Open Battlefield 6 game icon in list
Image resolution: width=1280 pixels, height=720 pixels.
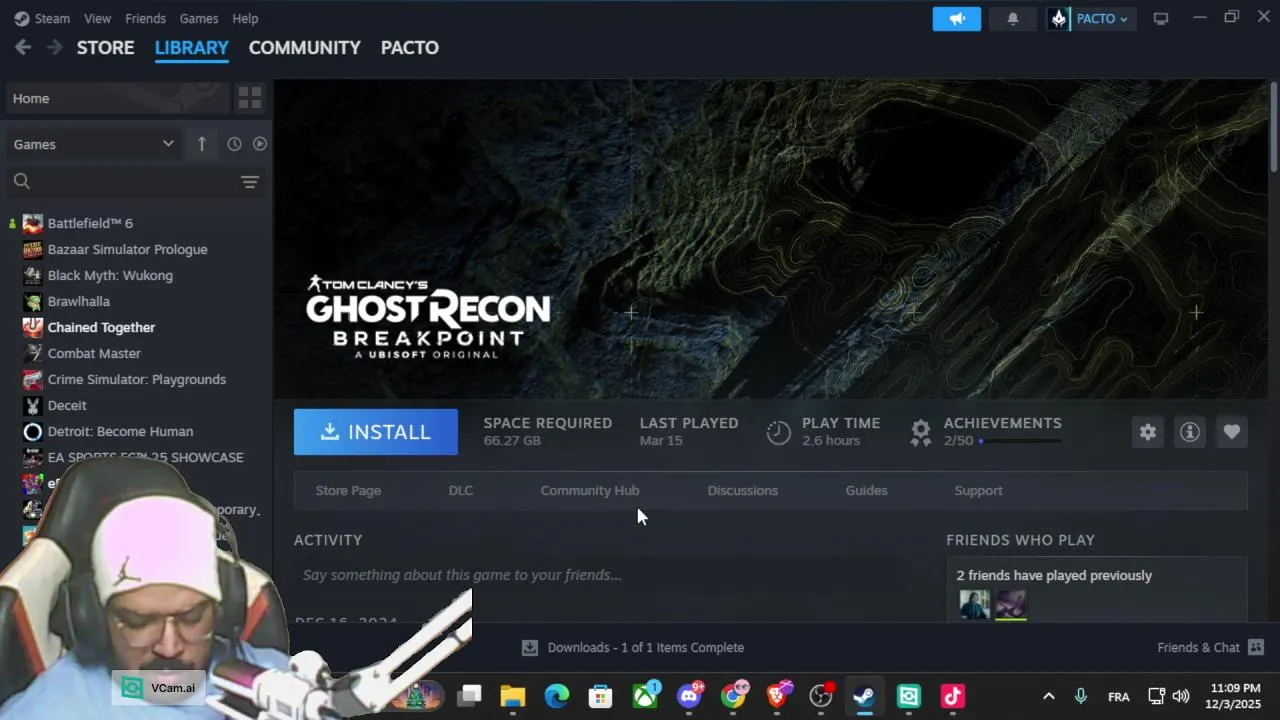point(33,223)
